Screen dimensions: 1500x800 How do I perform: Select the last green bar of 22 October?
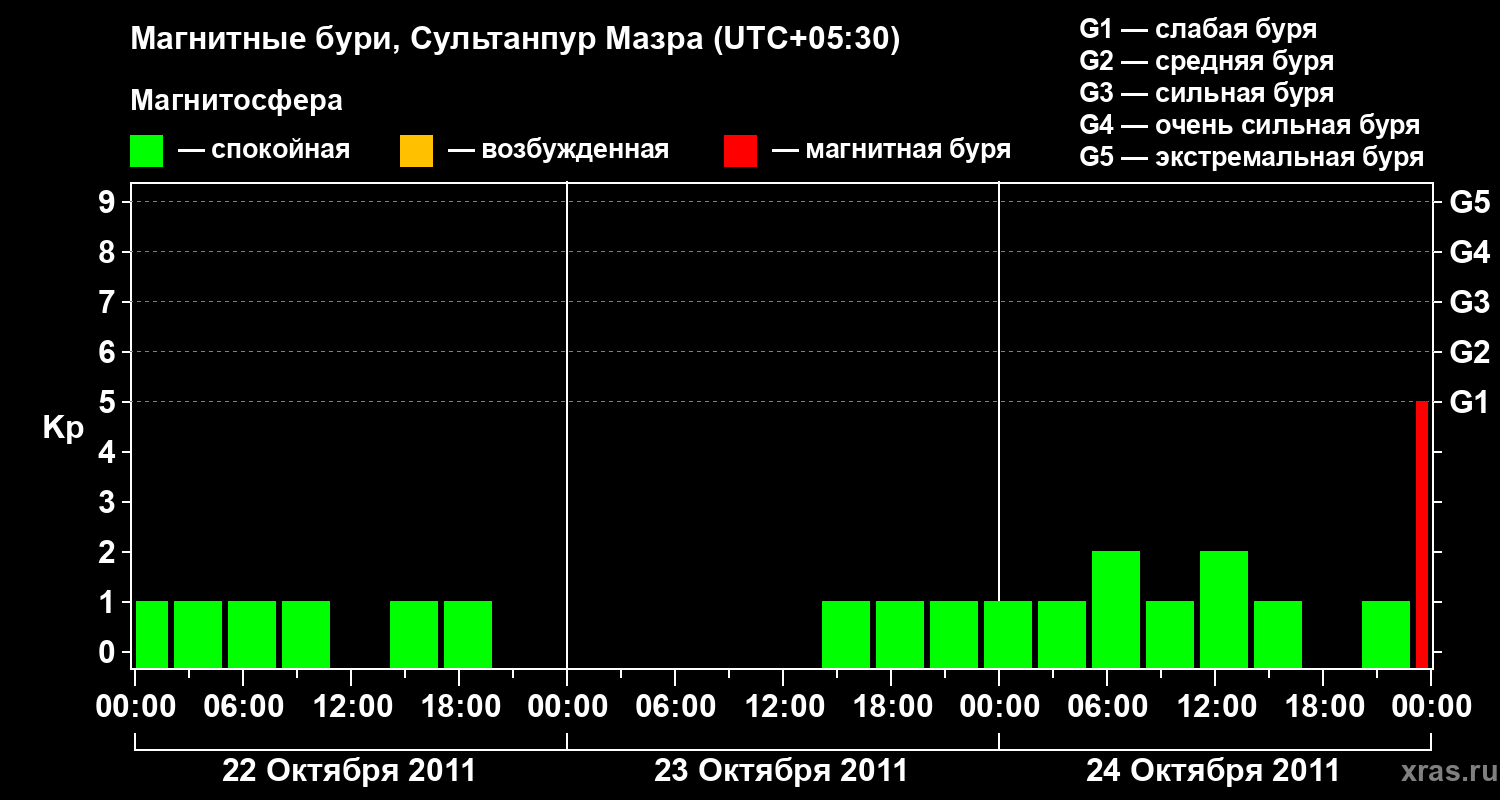coord(468,635)
